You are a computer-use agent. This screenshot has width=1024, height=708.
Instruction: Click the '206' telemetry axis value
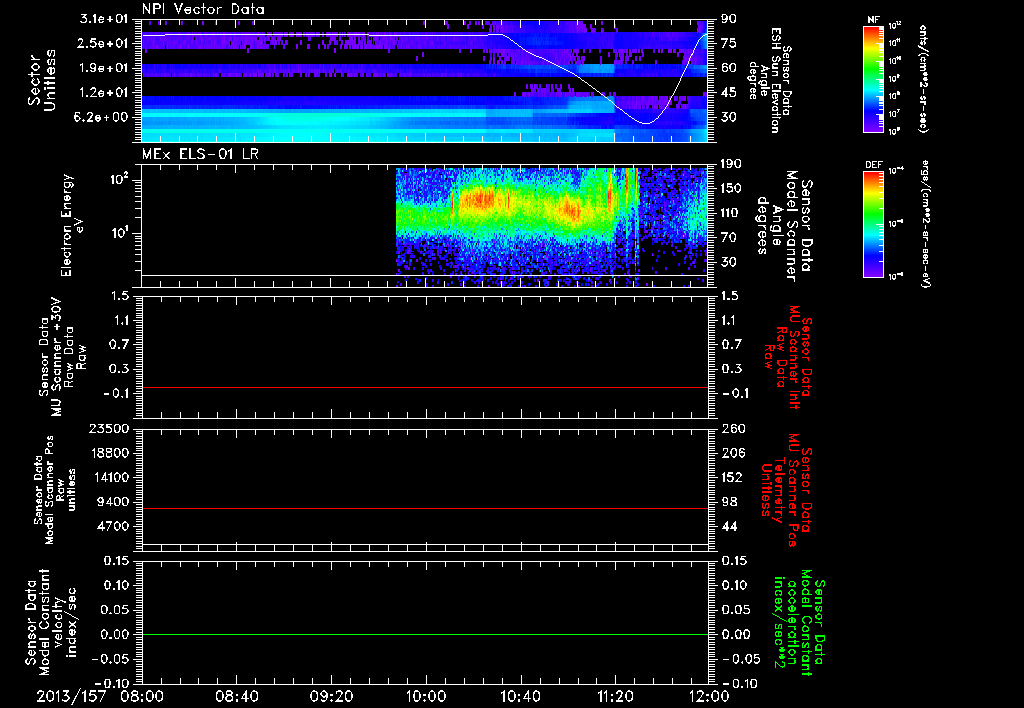[731, 453]
